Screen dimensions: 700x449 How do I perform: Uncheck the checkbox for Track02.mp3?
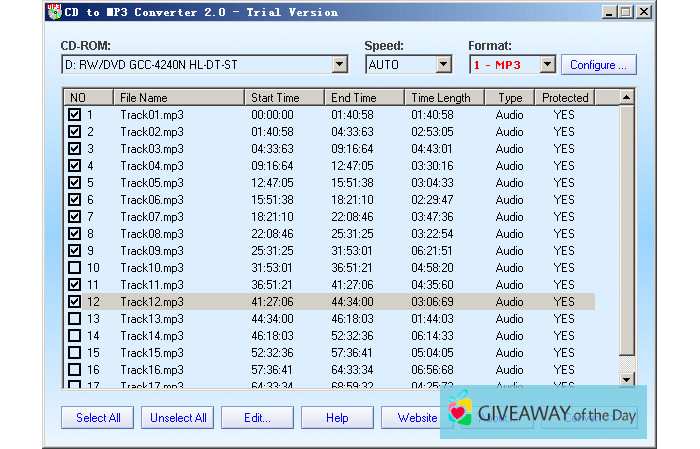[x=75, y=132]
